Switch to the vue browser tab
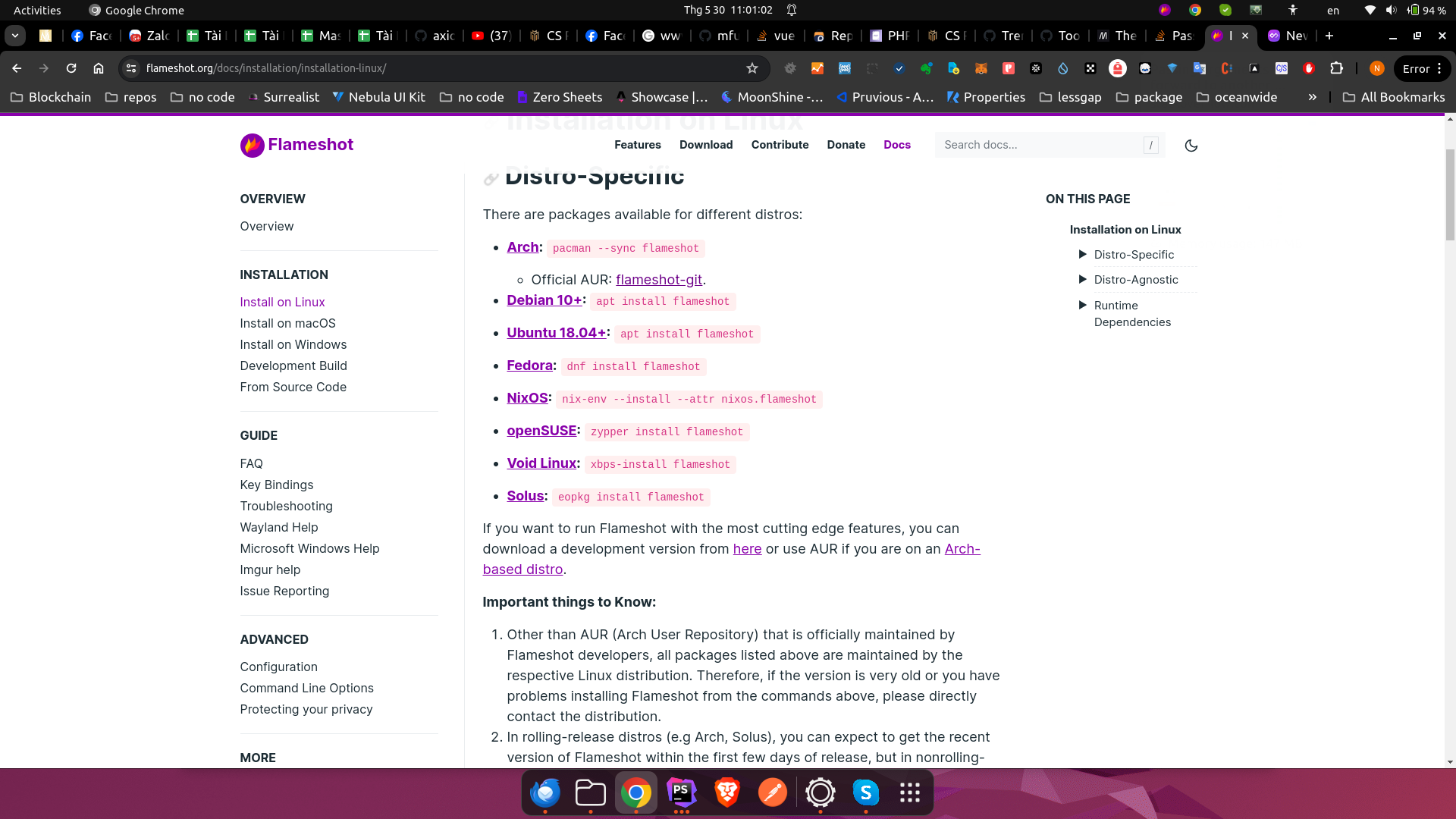 [x=777, y=36]
